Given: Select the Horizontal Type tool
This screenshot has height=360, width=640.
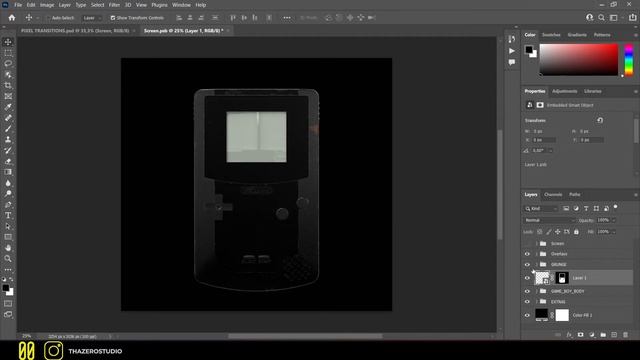Looking at the screenshot, I should [8, 215].
